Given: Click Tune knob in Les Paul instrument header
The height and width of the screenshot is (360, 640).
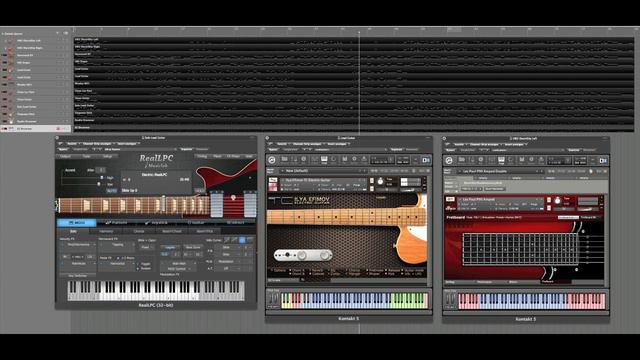Looking at the screenshot, I should (558, 200).
